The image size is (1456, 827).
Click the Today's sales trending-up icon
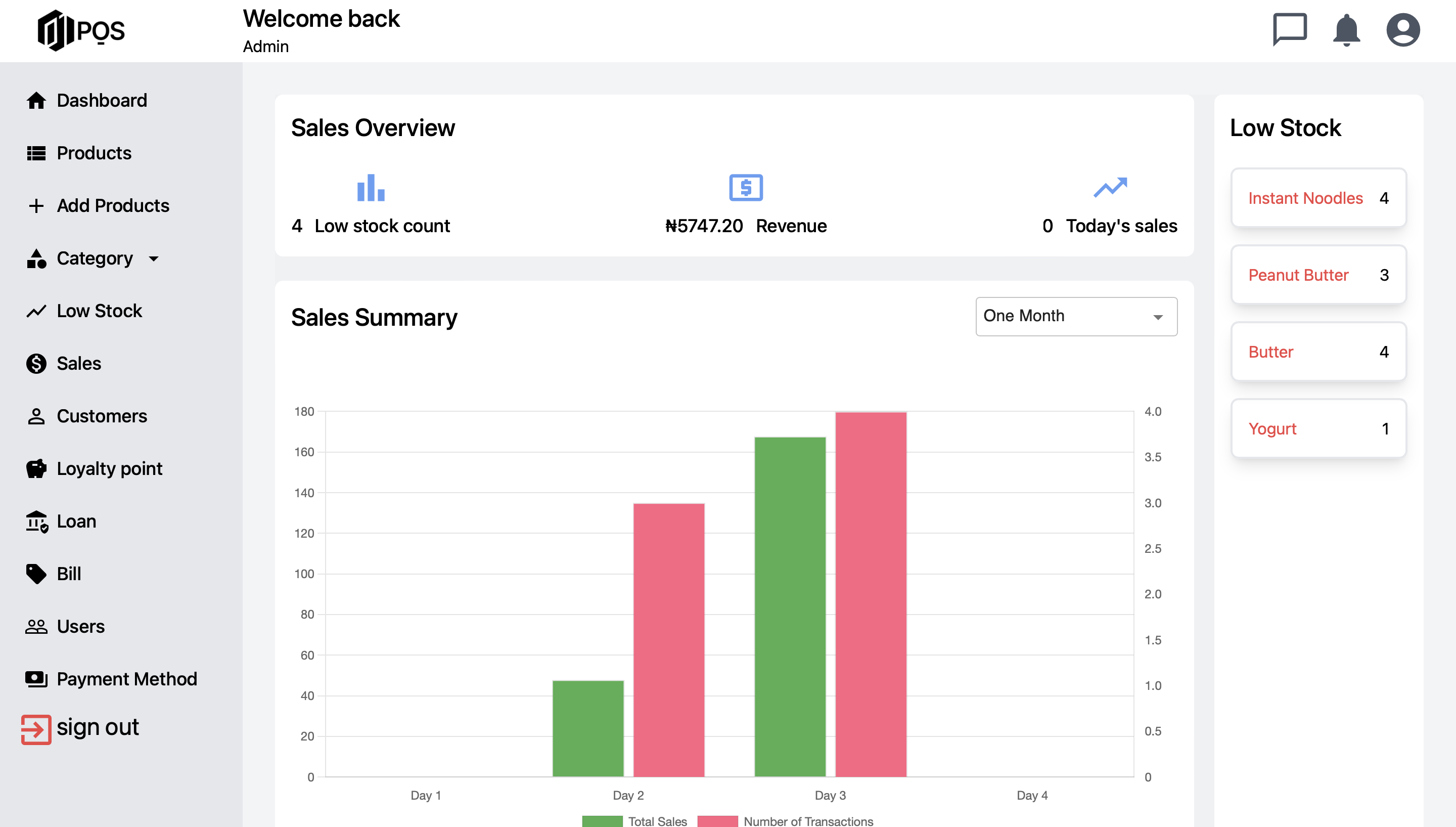1110,188
